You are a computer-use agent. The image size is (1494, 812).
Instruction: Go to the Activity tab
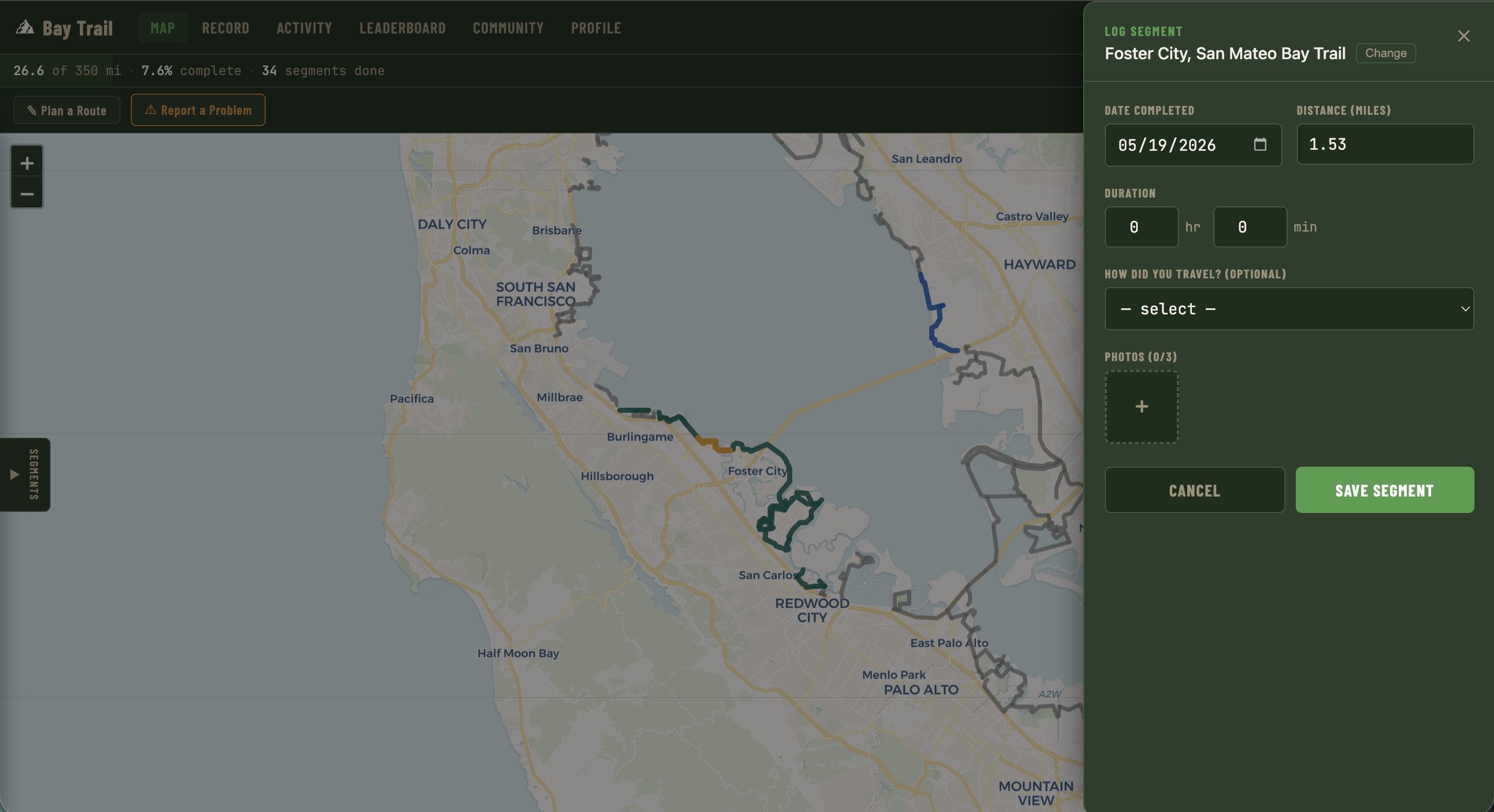304,28
